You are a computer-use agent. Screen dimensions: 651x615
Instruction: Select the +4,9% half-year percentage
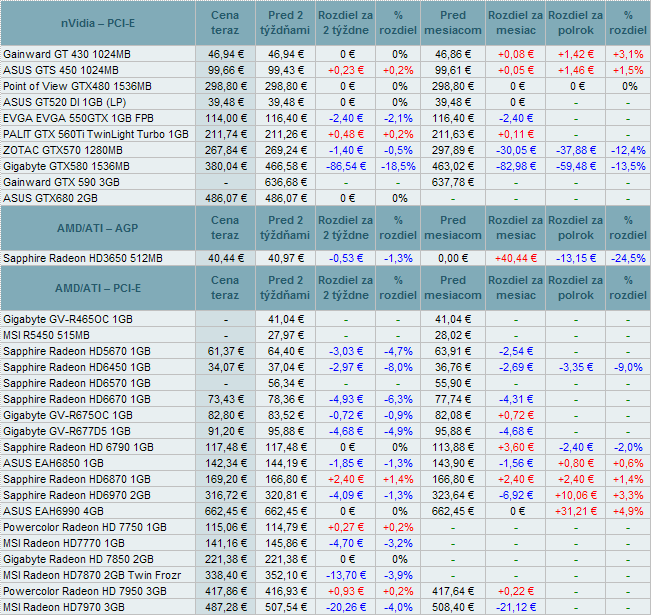[628, 511]
